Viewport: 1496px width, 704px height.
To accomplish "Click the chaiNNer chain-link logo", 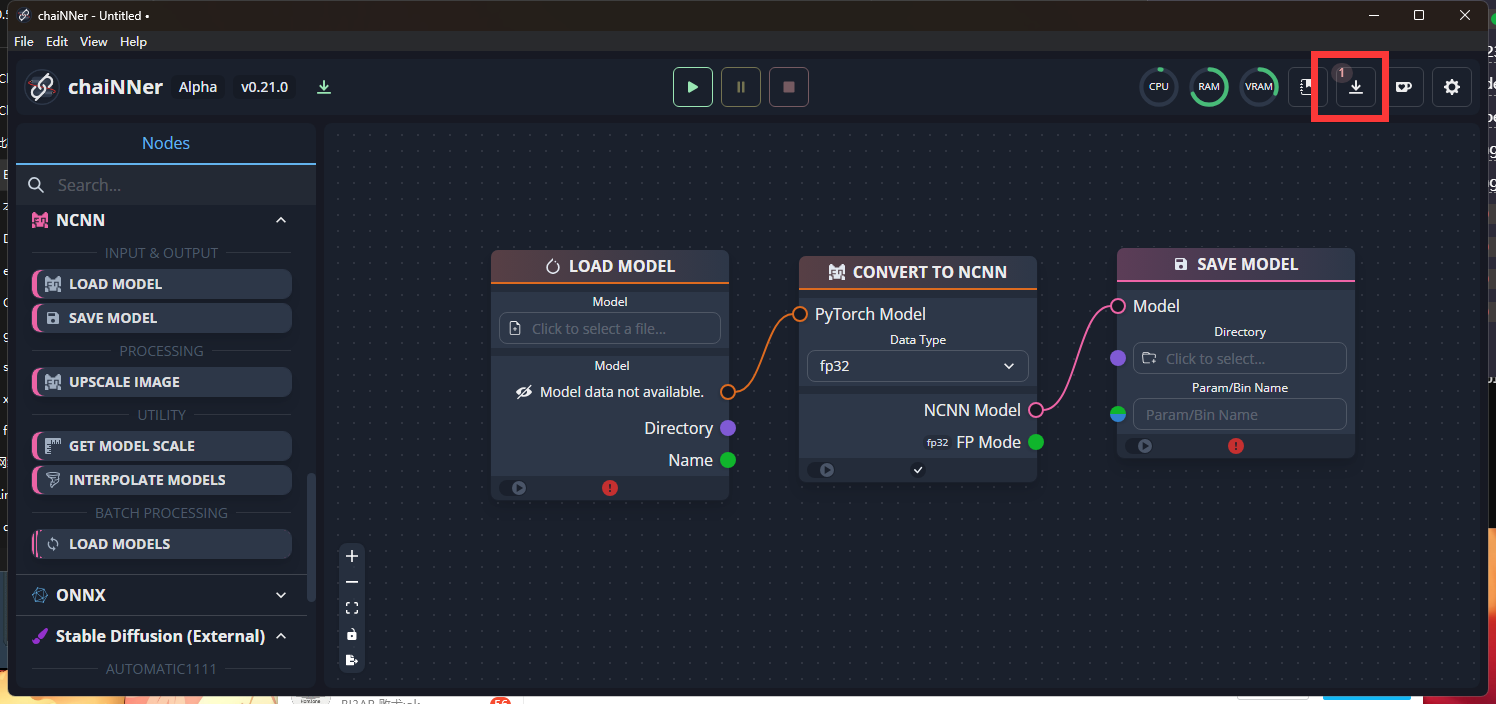I will [x=42, y=87].
